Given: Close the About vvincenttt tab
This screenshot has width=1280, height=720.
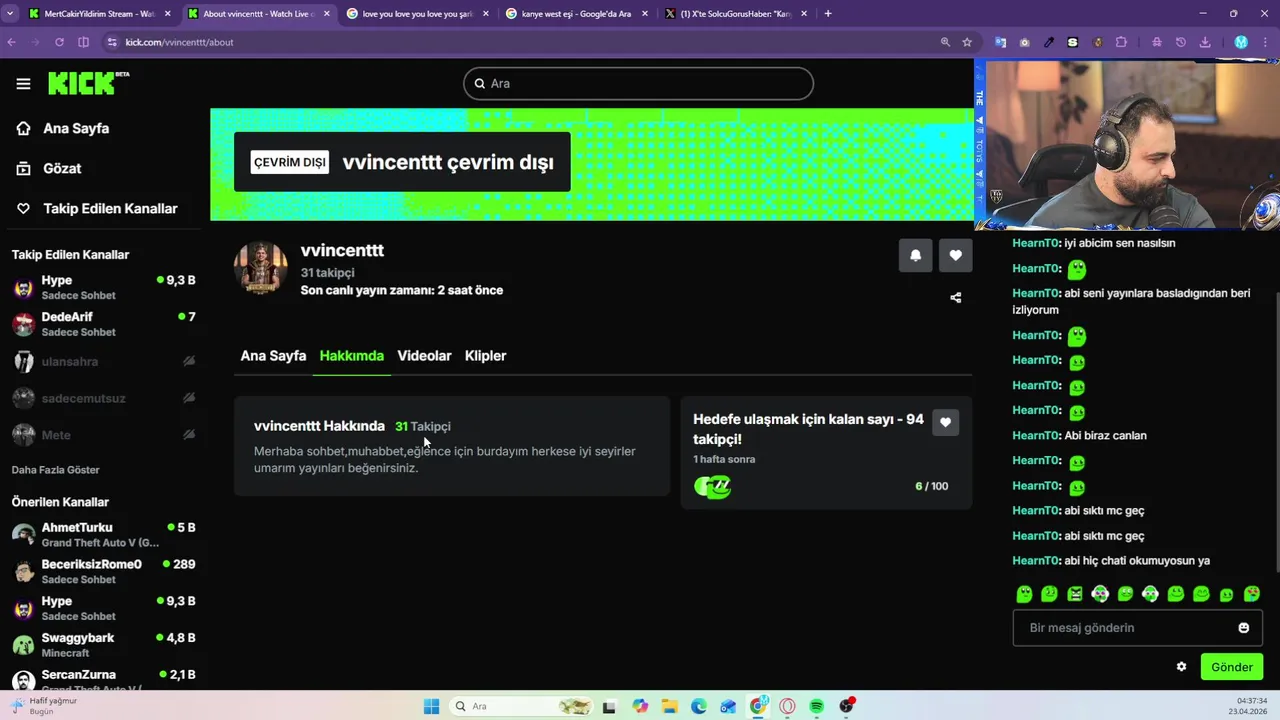Looking at the screenshot, I should click(x=326, y=14).
